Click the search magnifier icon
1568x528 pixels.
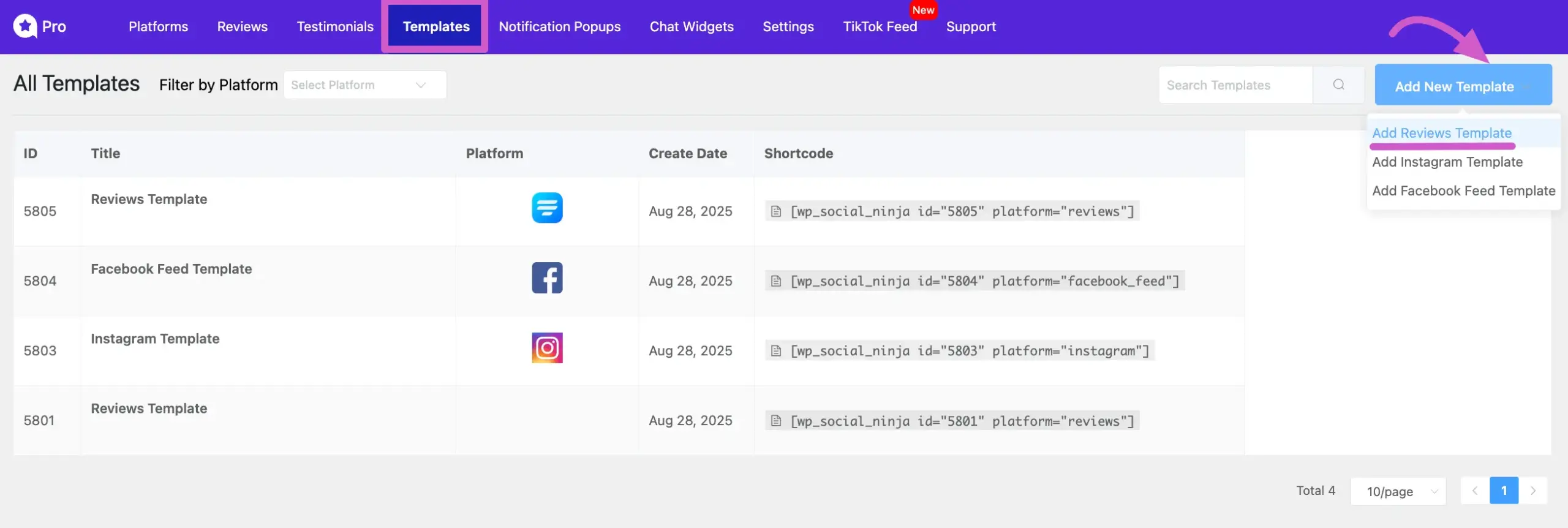pyautogui.click(x=1338, y=85)
